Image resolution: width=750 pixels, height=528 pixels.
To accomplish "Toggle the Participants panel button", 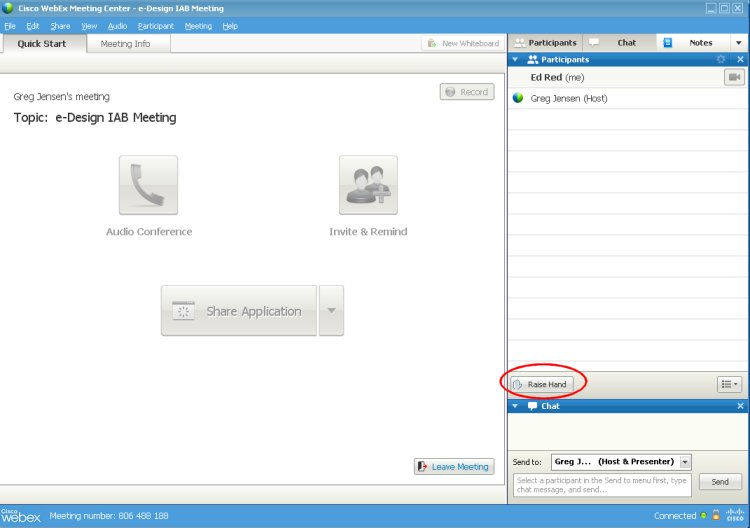I will coord(545,43).
